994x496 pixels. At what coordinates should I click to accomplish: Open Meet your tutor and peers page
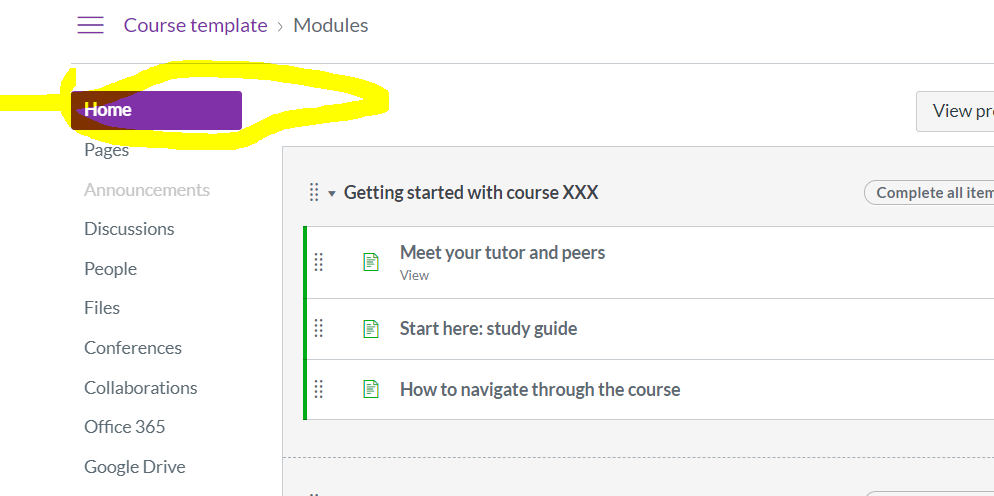[x=502, y=252]
